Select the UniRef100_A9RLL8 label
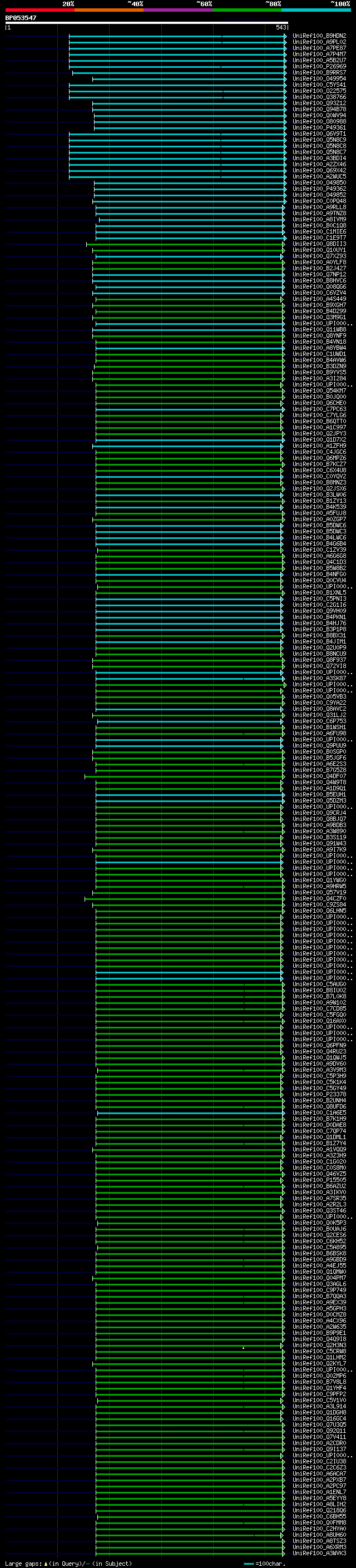Viewport: 356px width, 1568px height. click(x=319, y=207)
